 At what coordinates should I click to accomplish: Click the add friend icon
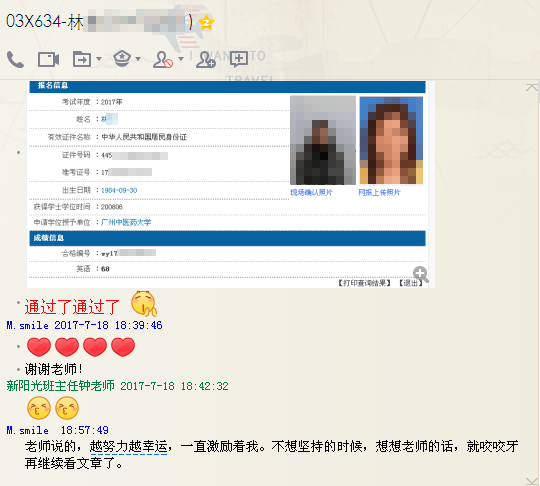[206, 60]
